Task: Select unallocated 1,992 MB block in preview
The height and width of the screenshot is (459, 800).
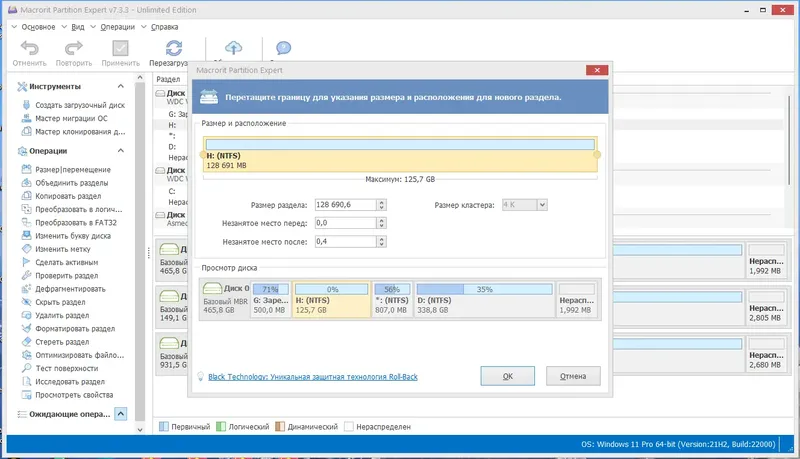Action: tap(577, 299)
